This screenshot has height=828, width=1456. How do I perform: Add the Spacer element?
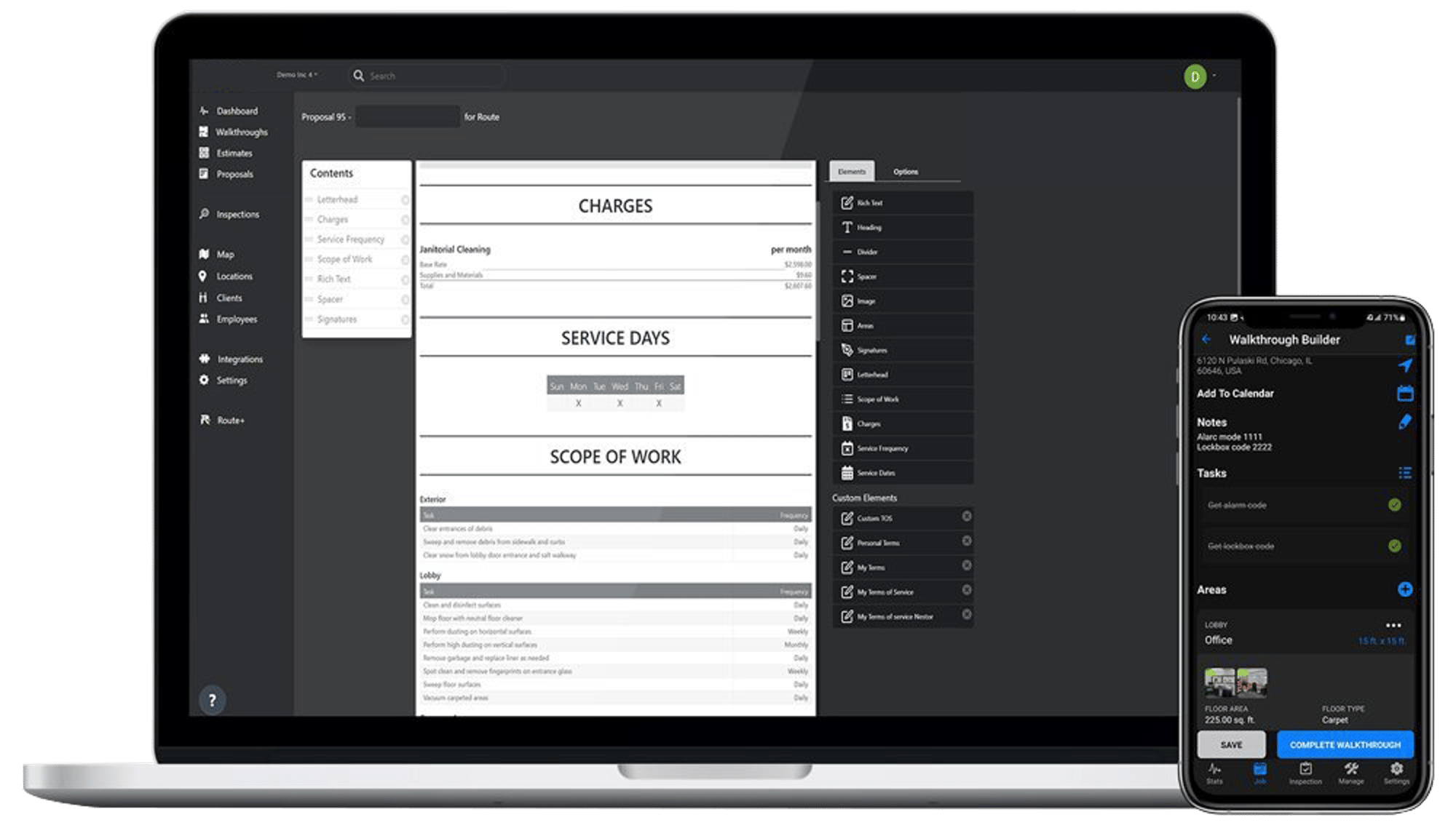click(x=903, y=276)
